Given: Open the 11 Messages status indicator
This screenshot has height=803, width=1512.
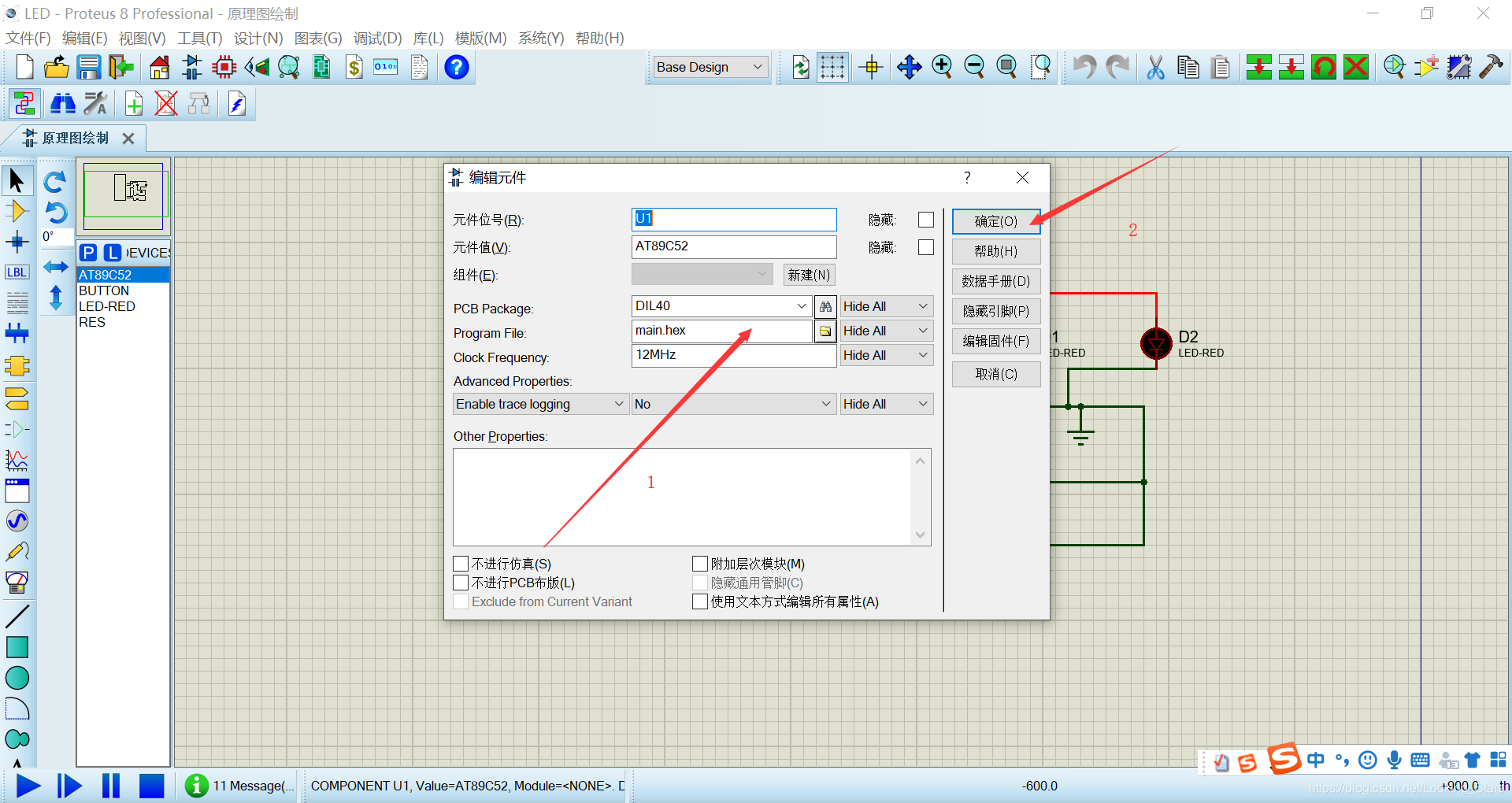Looking at the screenshot, I should [x=239, y=786].
